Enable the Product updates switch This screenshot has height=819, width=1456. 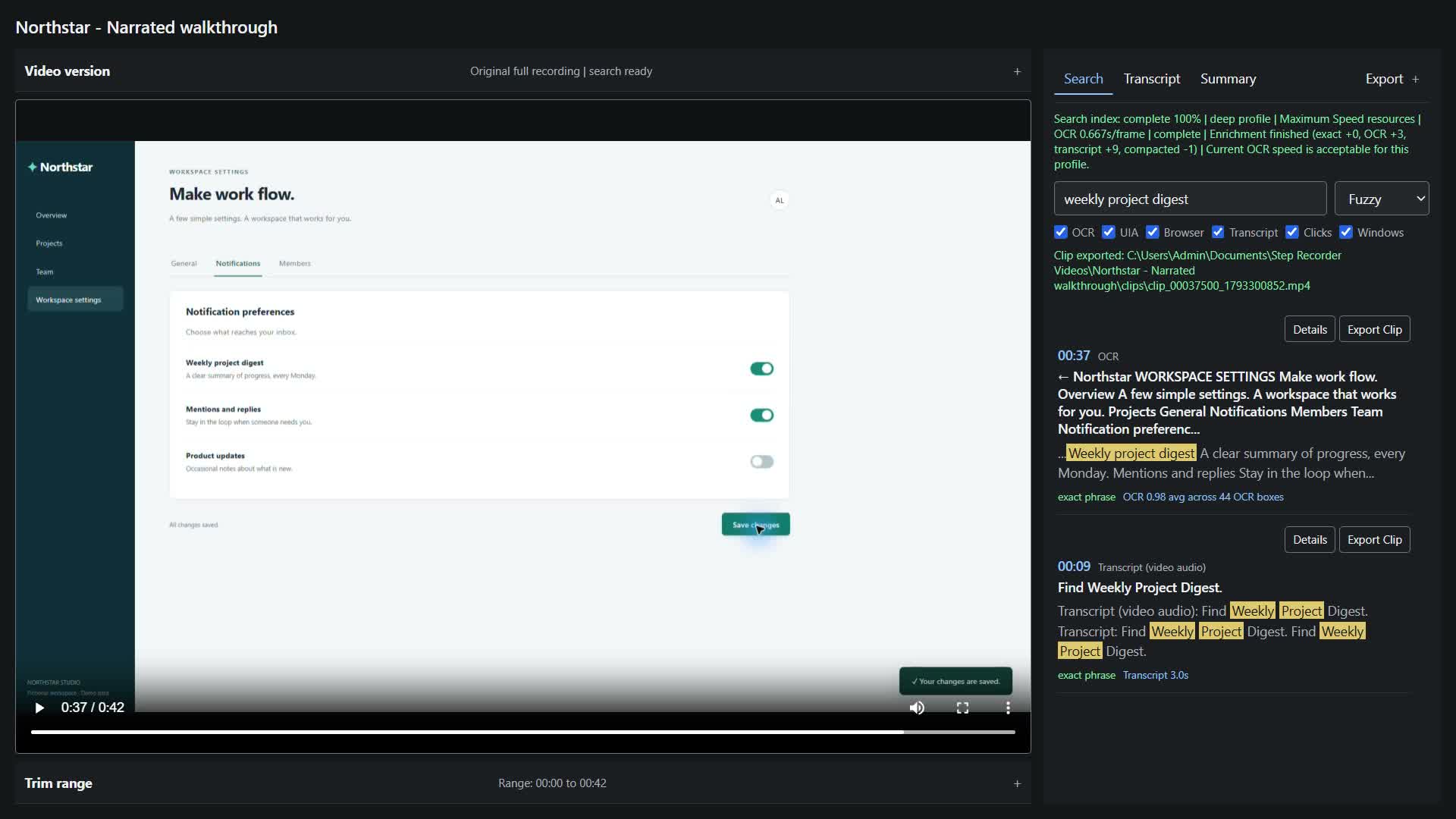(761, 462)
